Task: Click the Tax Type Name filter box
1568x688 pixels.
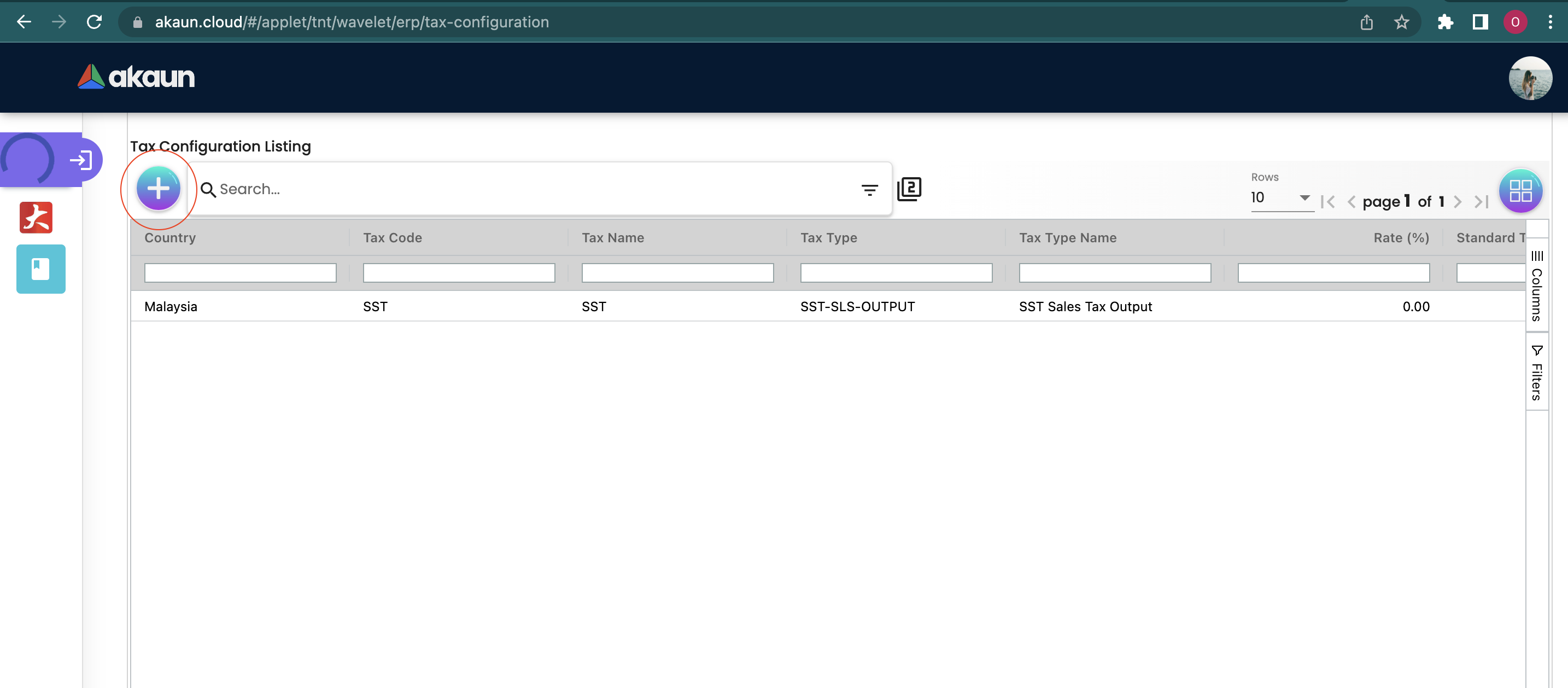Action: 1115,273
